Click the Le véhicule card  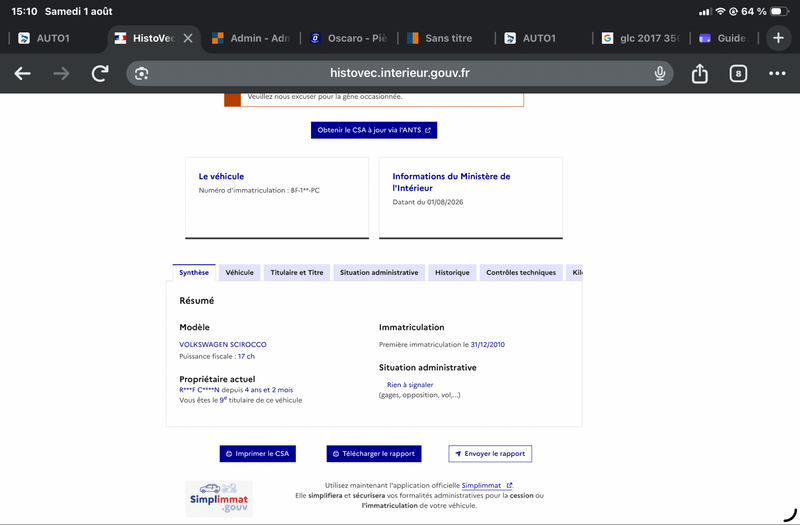277,198
